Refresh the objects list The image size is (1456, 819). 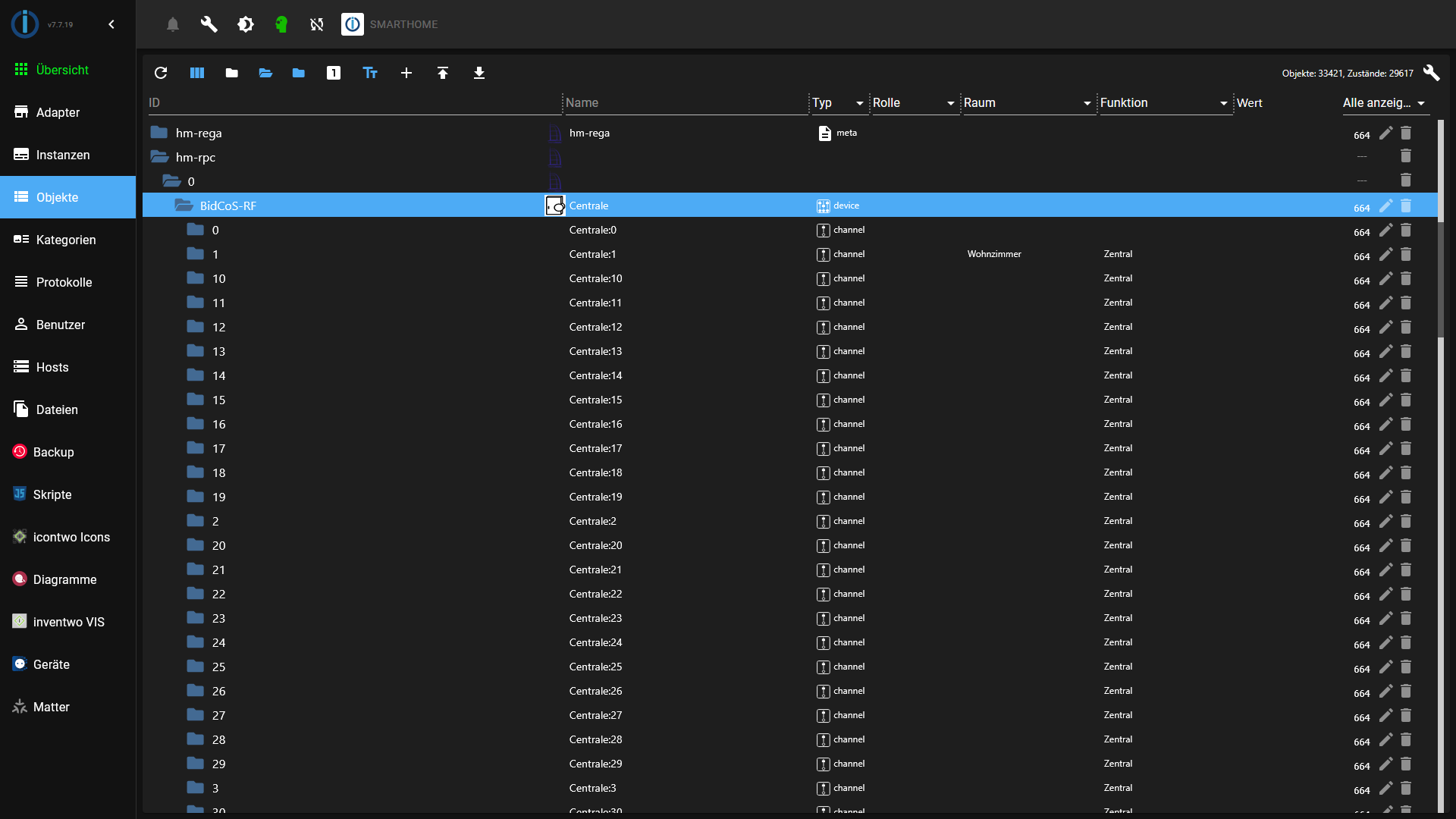point(161,73)
